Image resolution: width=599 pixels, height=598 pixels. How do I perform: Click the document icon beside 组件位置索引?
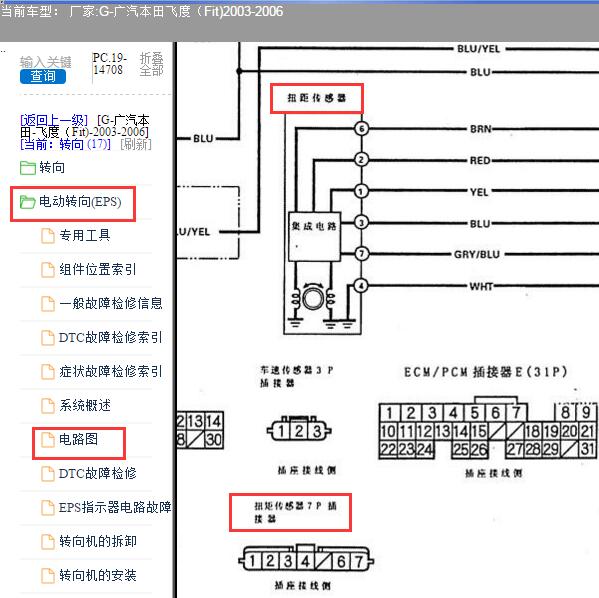[x=48, y=269]
